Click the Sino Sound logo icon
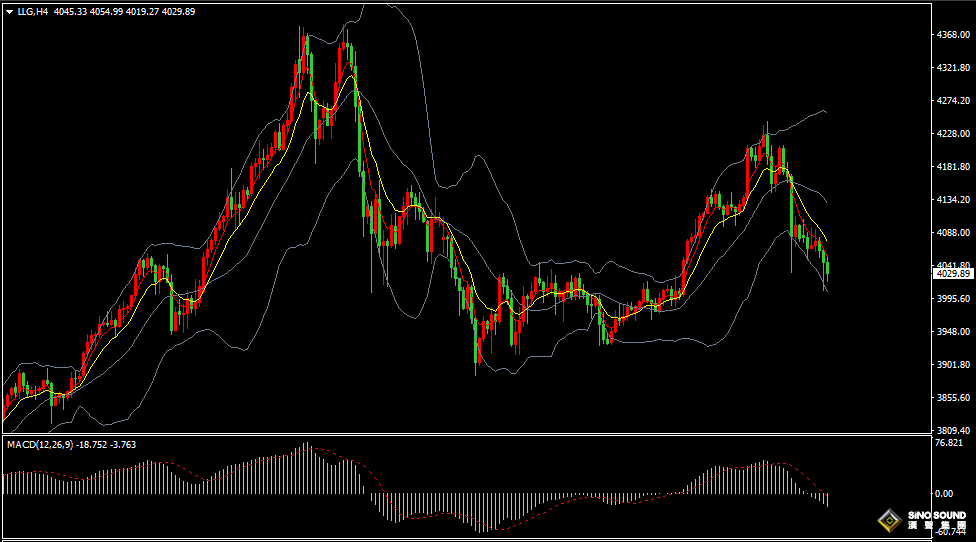 tap(888, 520)
